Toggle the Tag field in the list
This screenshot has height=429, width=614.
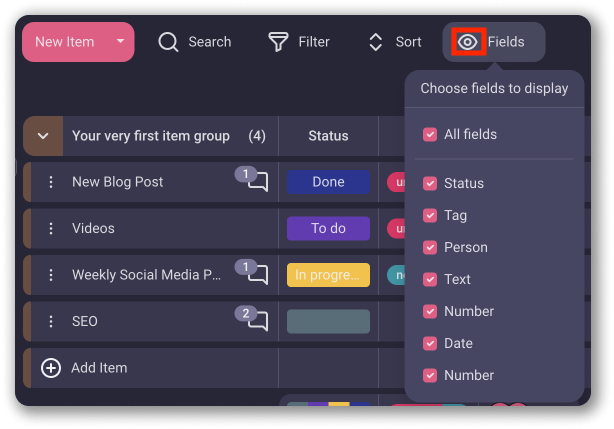pyautogui.click(x=430, y=215)
